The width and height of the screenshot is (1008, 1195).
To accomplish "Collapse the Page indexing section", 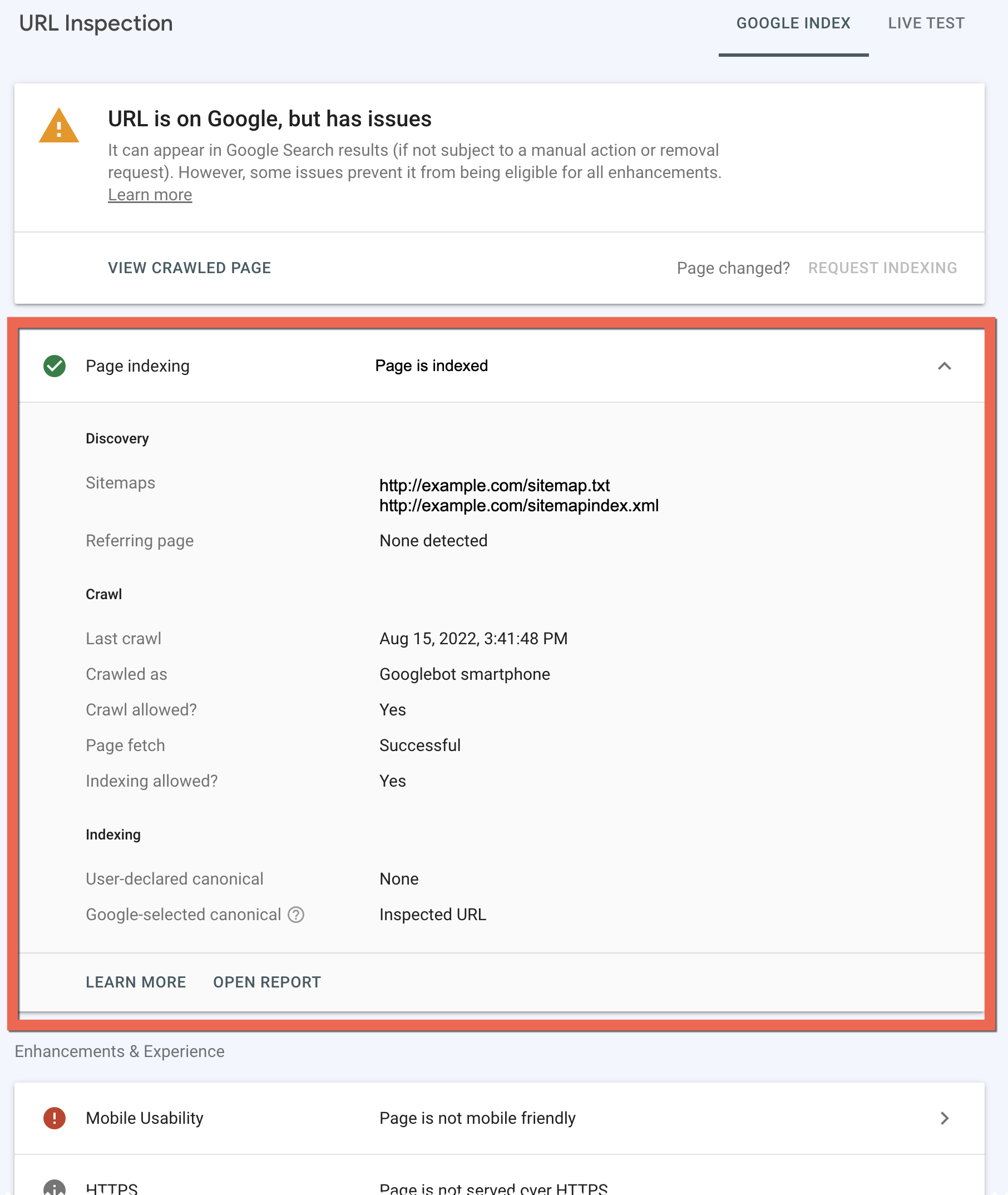I will pos(944,366).
